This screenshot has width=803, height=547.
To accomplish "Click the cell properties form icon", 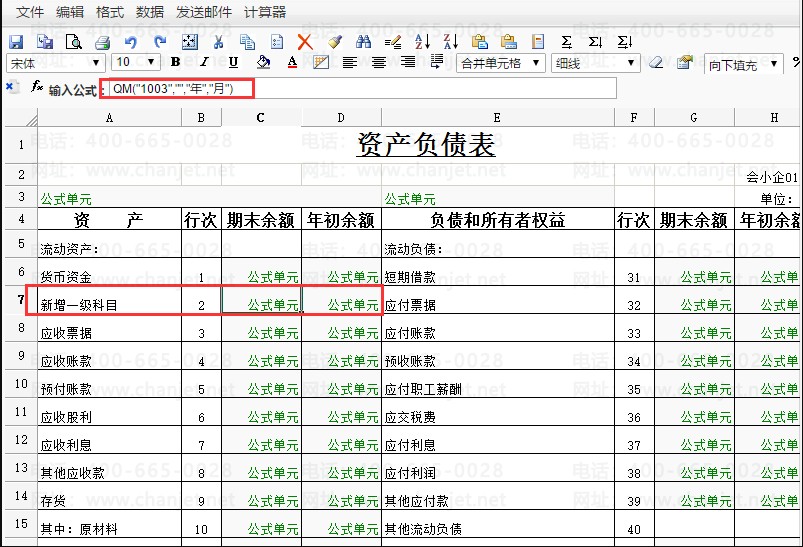I will (684, 62).
